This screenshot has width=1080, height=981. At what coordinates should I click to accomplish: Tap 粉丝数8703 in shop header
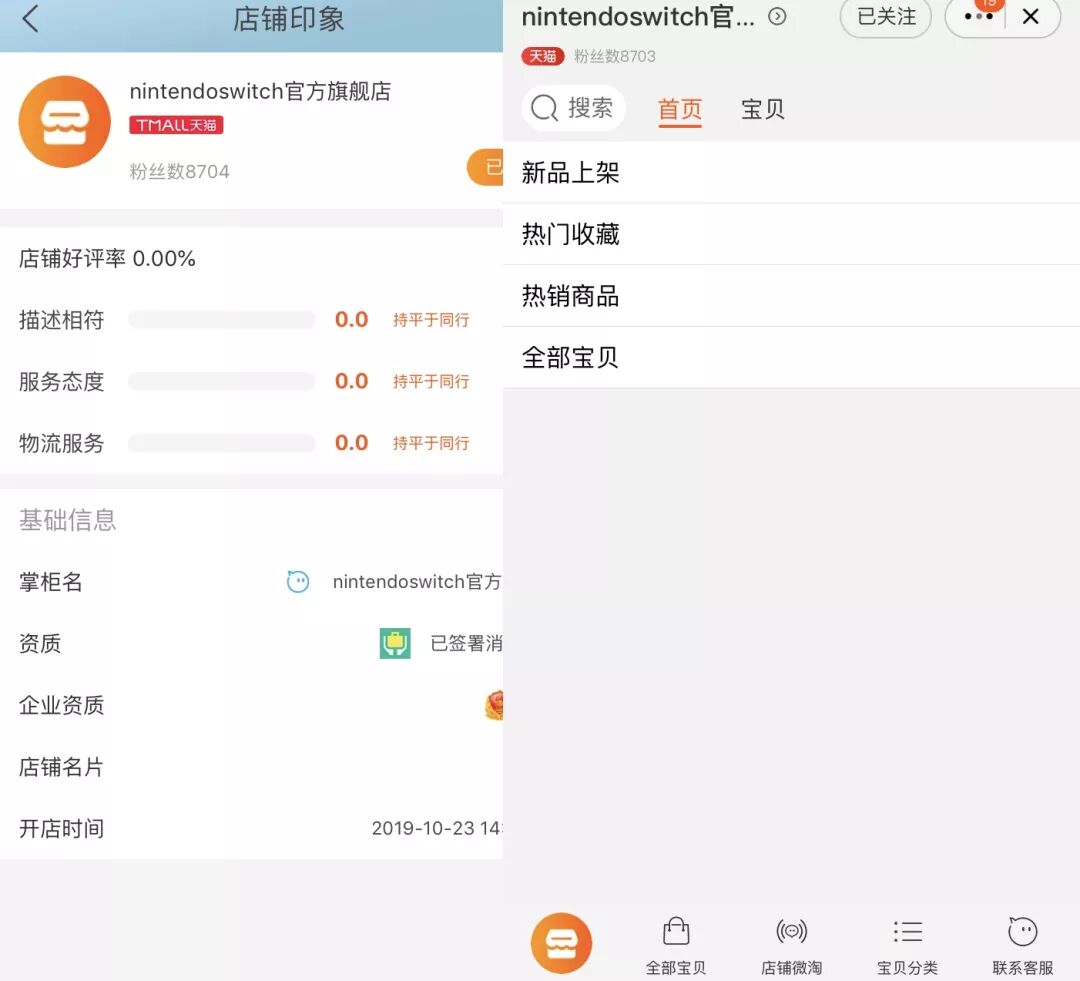614,56
